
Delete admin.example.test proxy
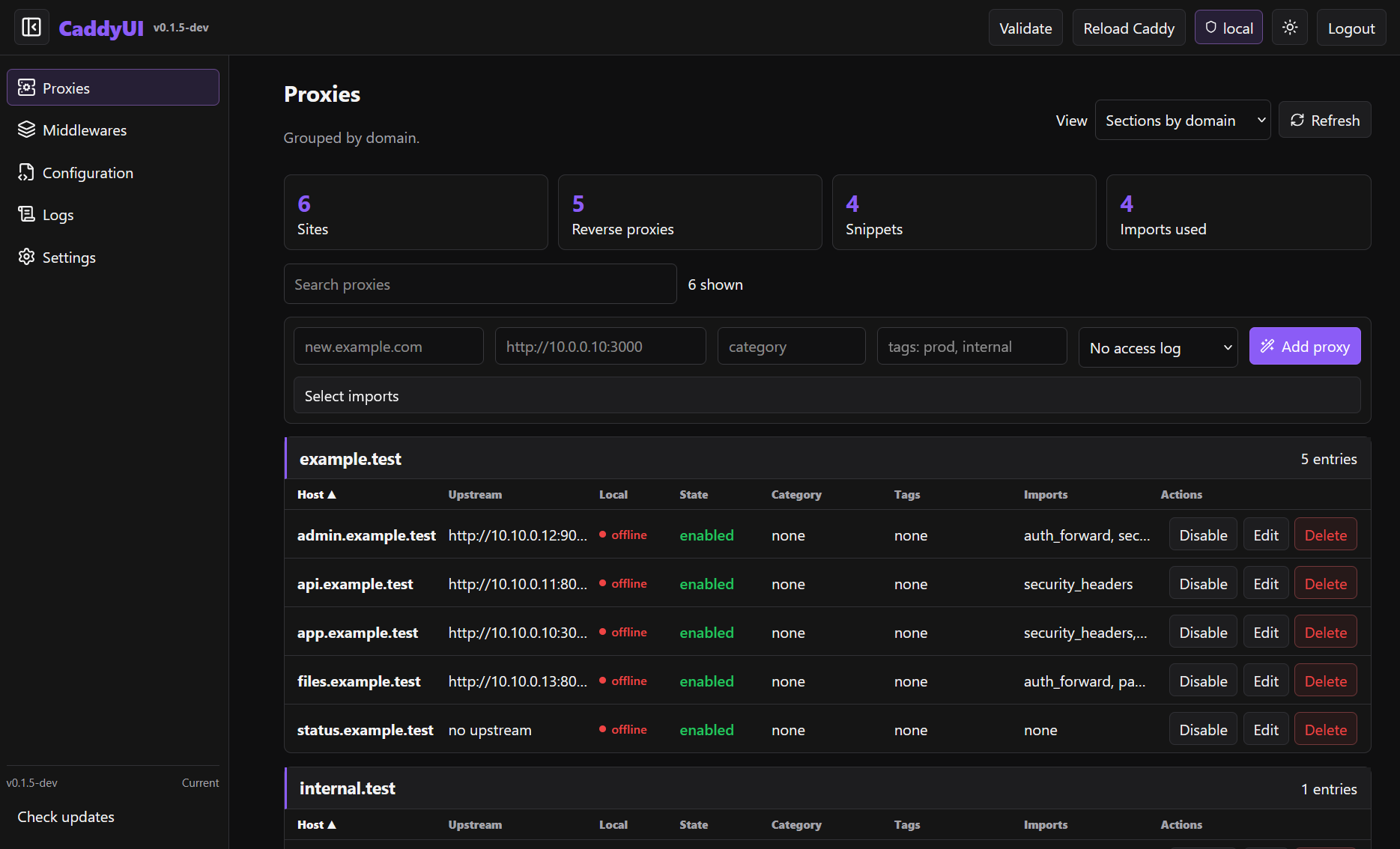(x=1326, y=535)
